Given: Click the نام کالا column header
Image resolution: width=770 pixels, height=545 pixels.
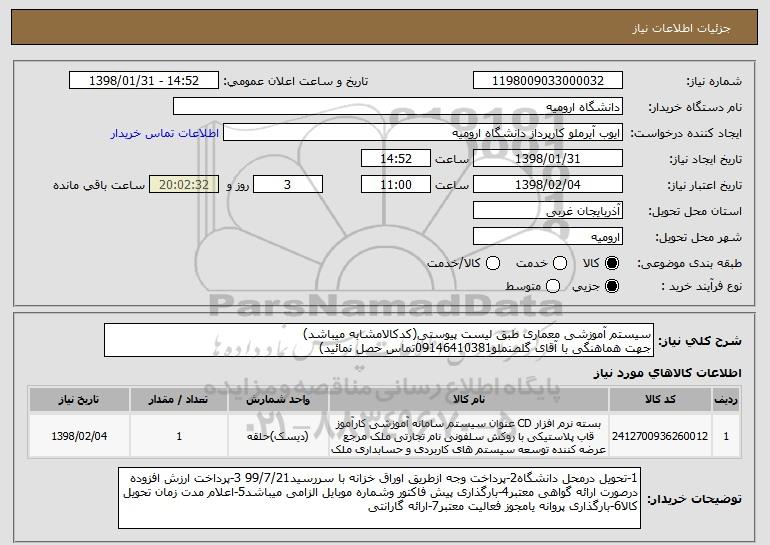Looking at the screenshot, I should 469,400.
